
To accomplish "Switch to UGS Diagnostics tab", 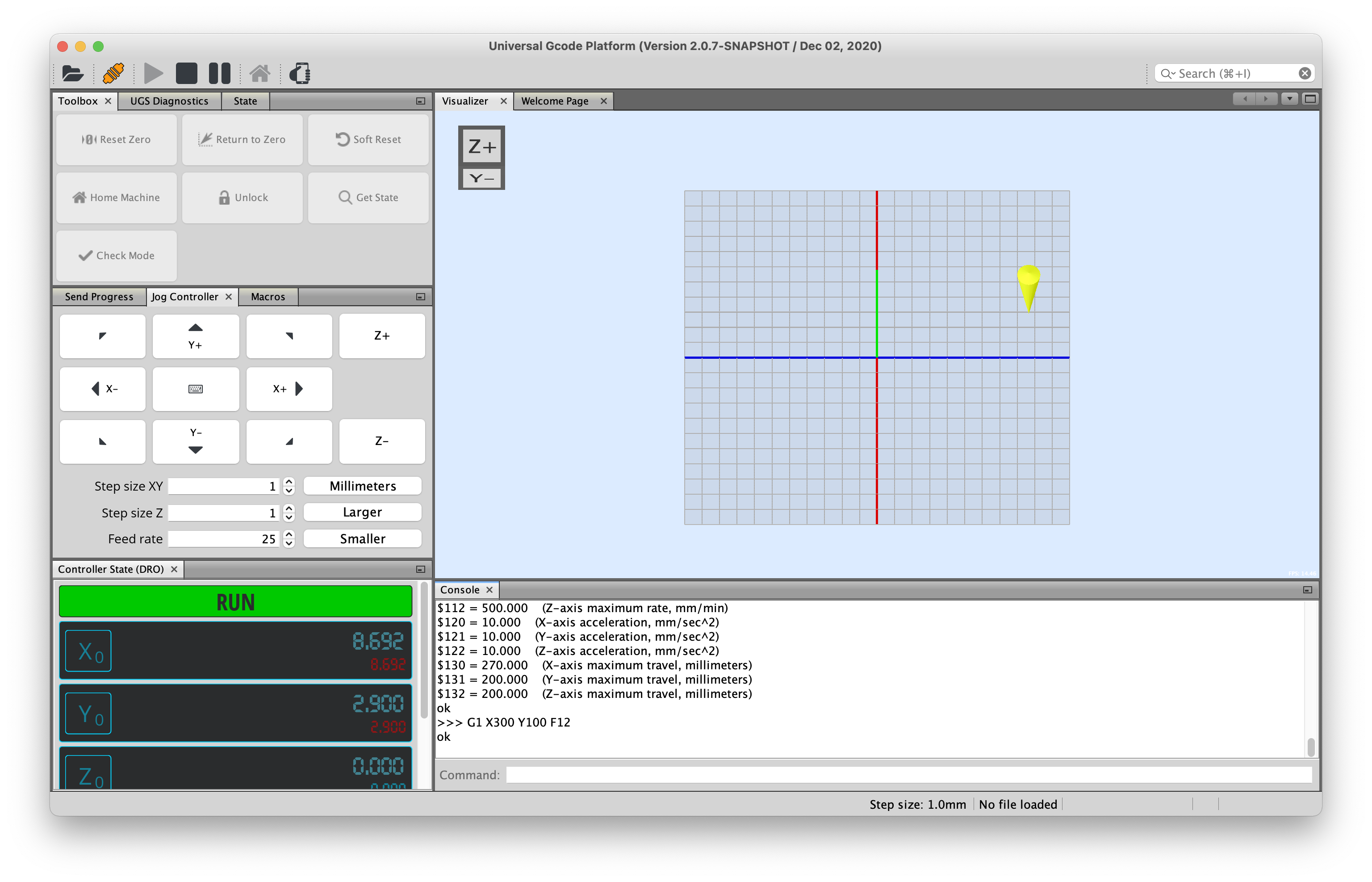I will [x=169, y=101].
